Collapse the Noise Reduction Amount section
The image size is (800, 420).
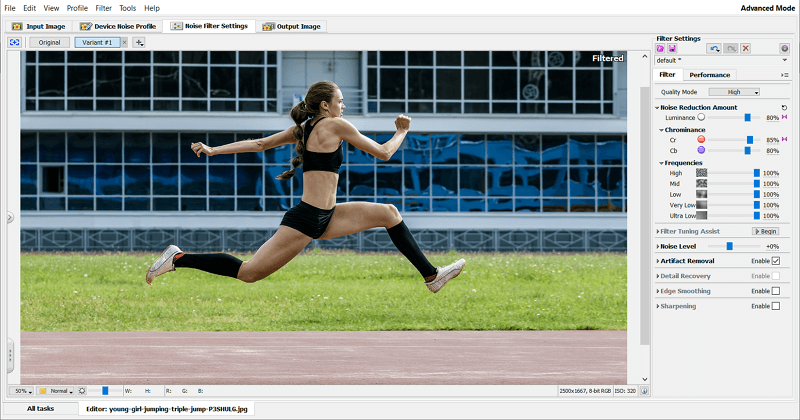click(657, 108)
